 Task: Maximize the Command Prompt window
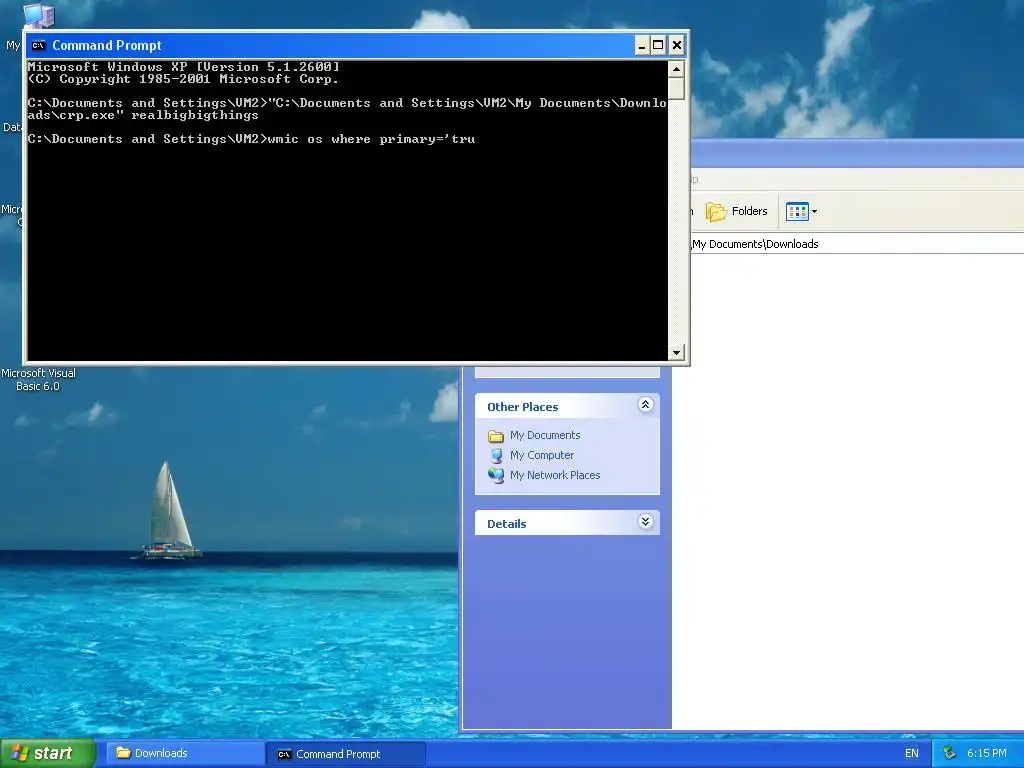(x=658, y=45)
